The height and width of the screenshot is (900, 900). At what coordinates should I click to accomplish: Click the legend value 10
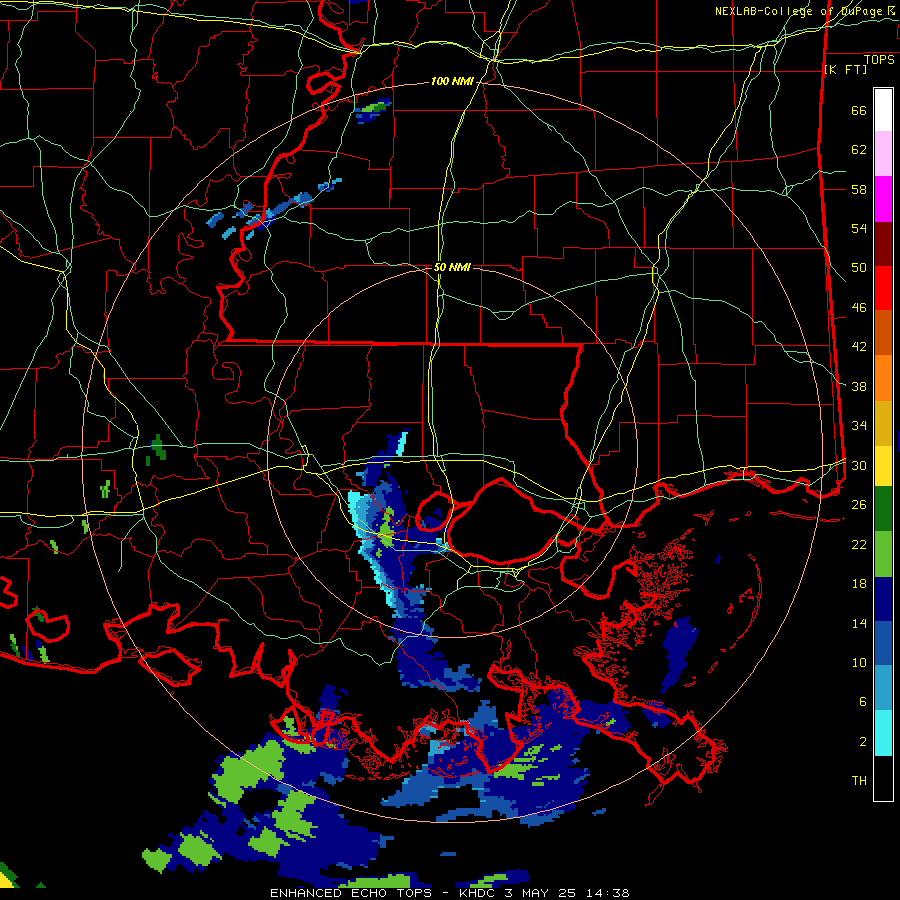point(859,662)
